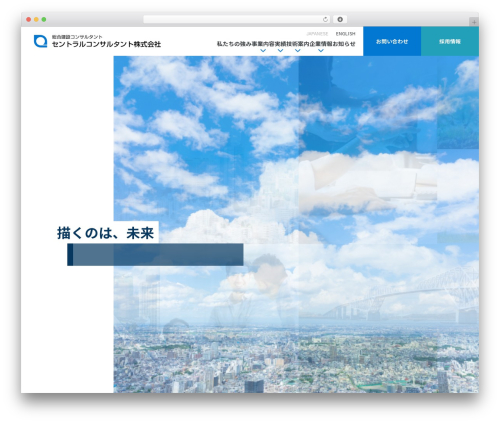Screen dimensions: 500x423
Task: Close the browser window with red button
Action: (29, 20)
